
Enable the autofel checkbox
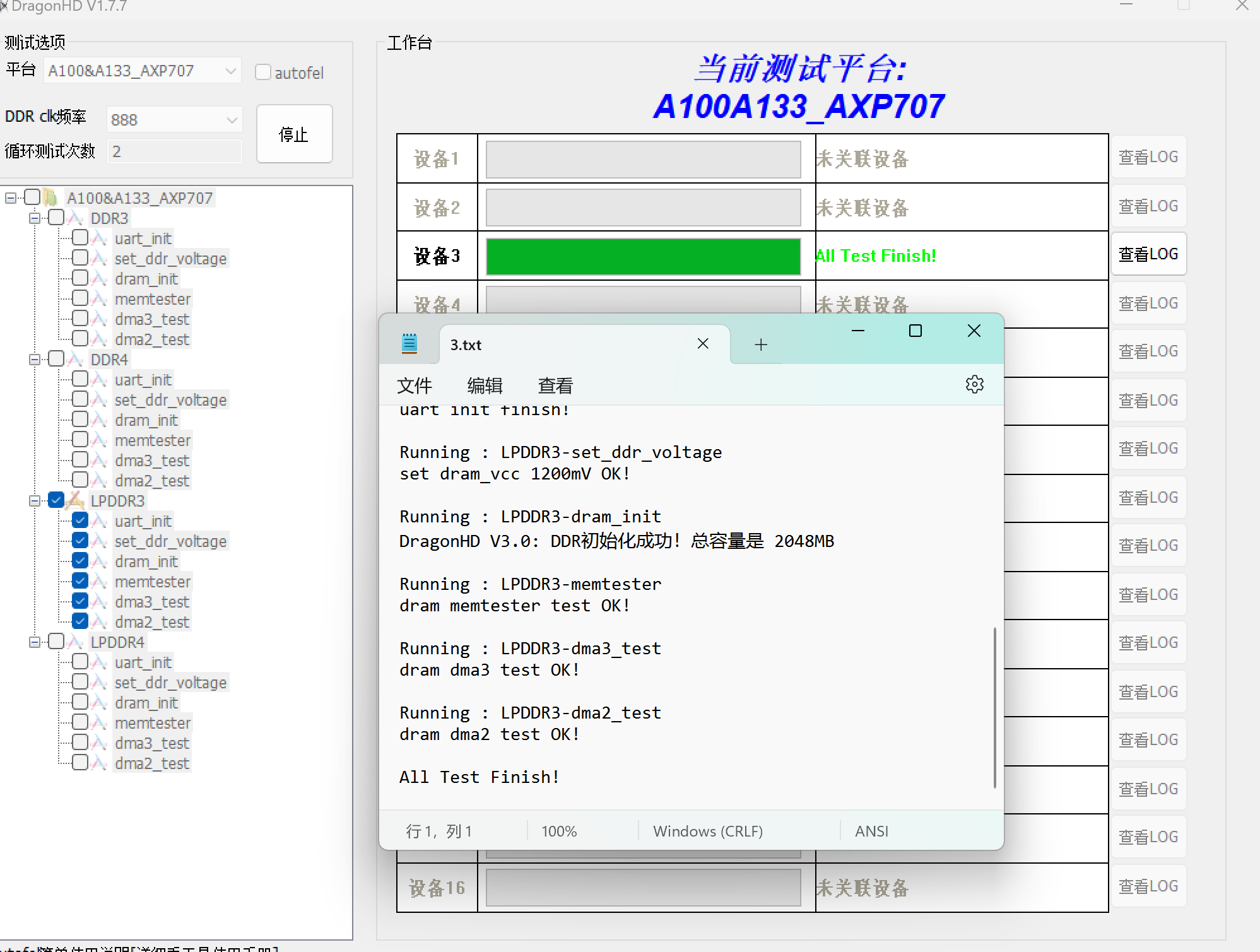263,72
